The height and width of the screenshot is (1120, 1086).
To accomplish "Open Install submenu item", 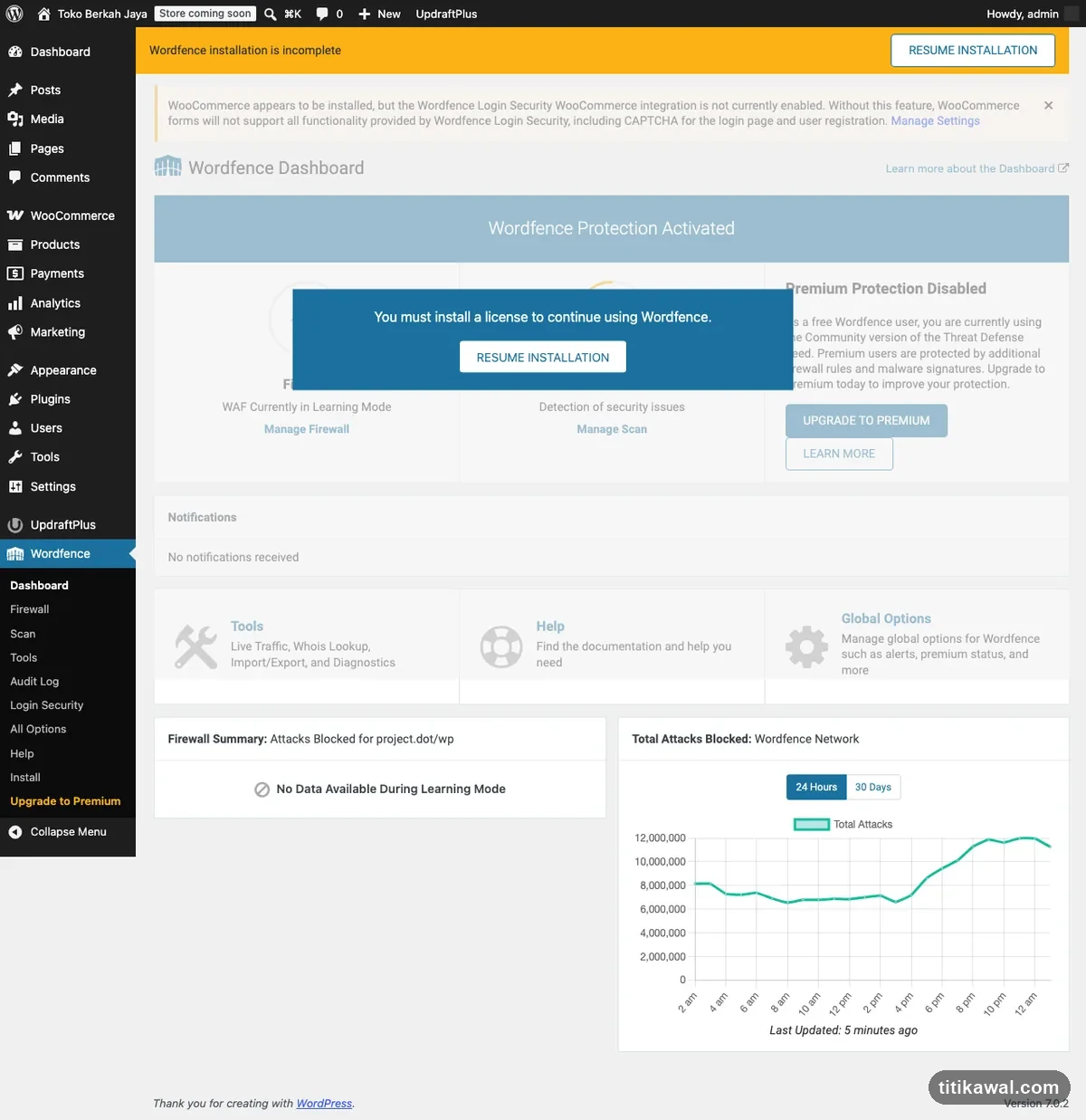I will 25,778.
